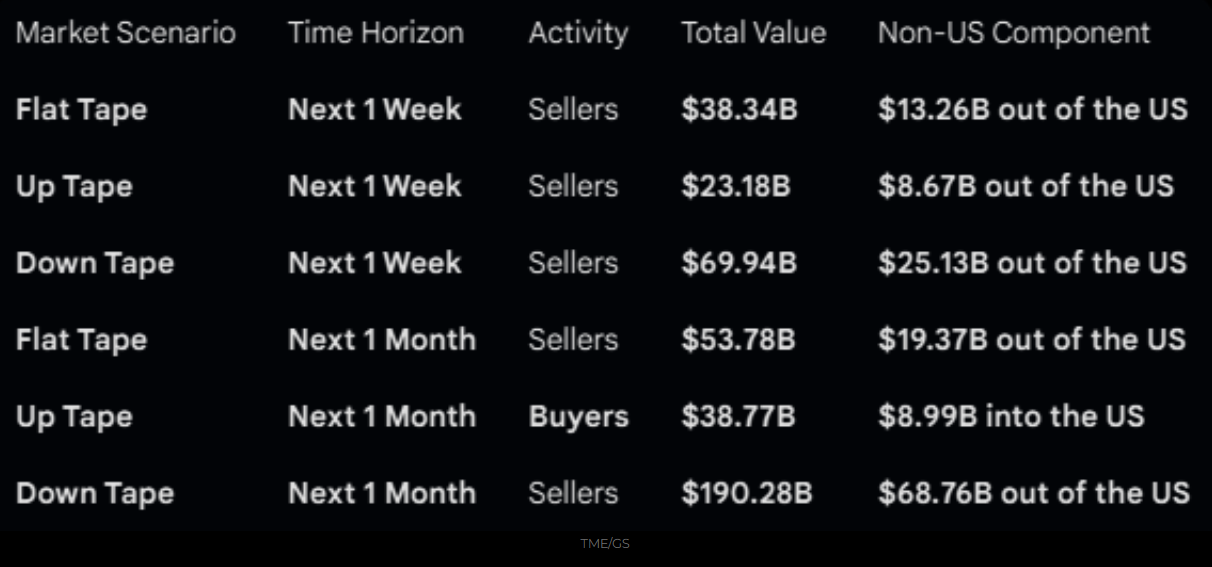Click the TME/GS source label
The image size is (1212, 567).
[x=605, y=544]
